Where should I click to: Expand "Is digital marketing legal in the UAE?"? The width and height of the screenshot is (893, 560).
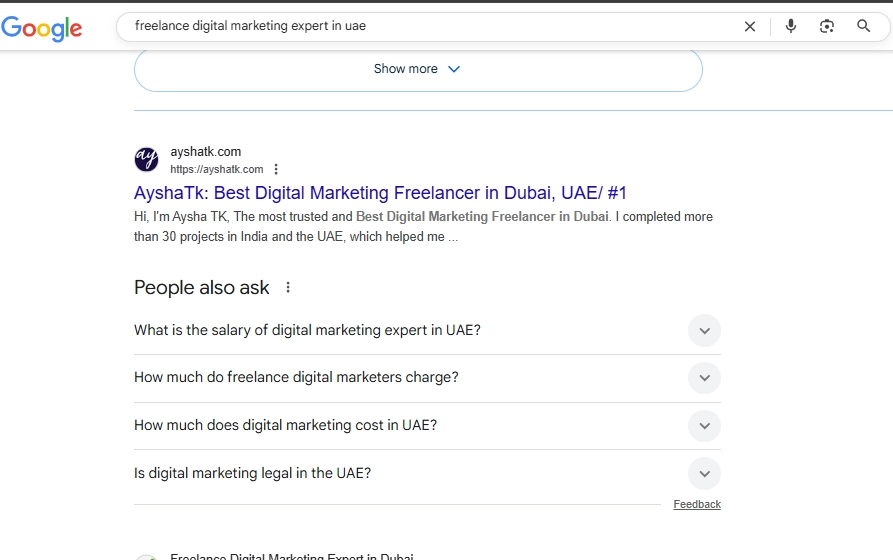pyautogui.click(x=427, y=473)
